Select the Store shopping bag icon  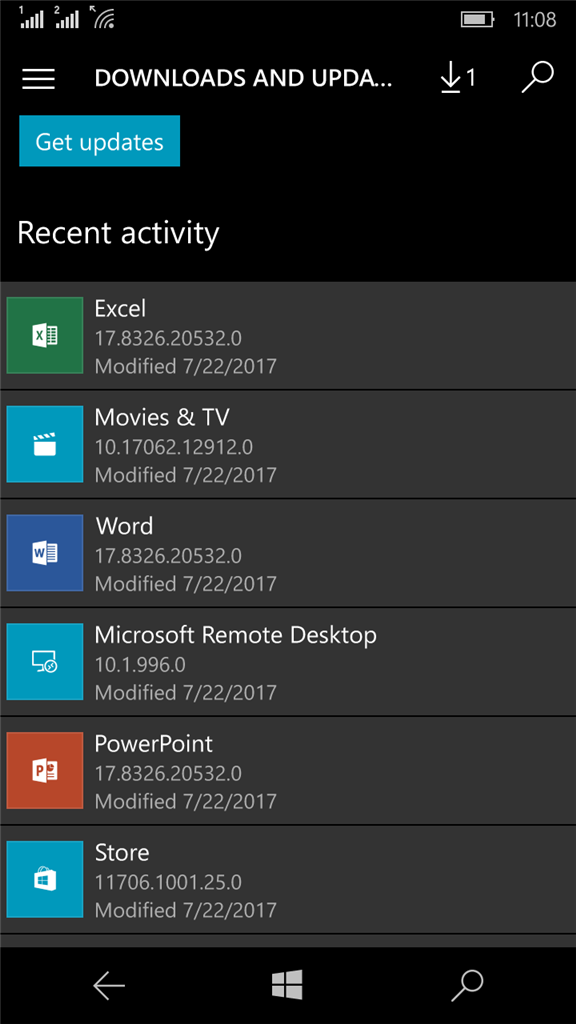pyautogui.click(x=45, y=879)
